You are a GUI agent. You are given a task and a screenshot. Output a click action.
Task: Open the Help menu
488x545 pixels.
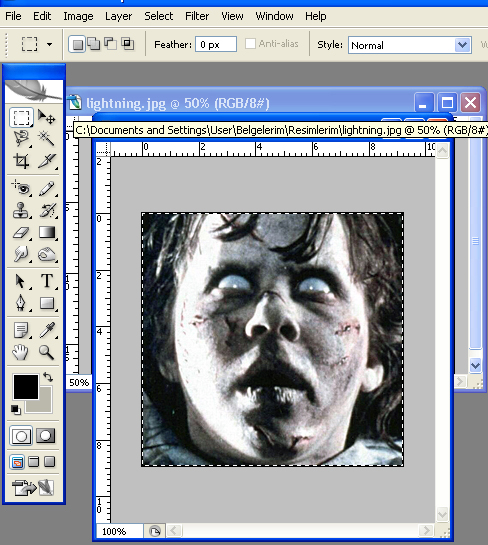(x=316, y=16)
